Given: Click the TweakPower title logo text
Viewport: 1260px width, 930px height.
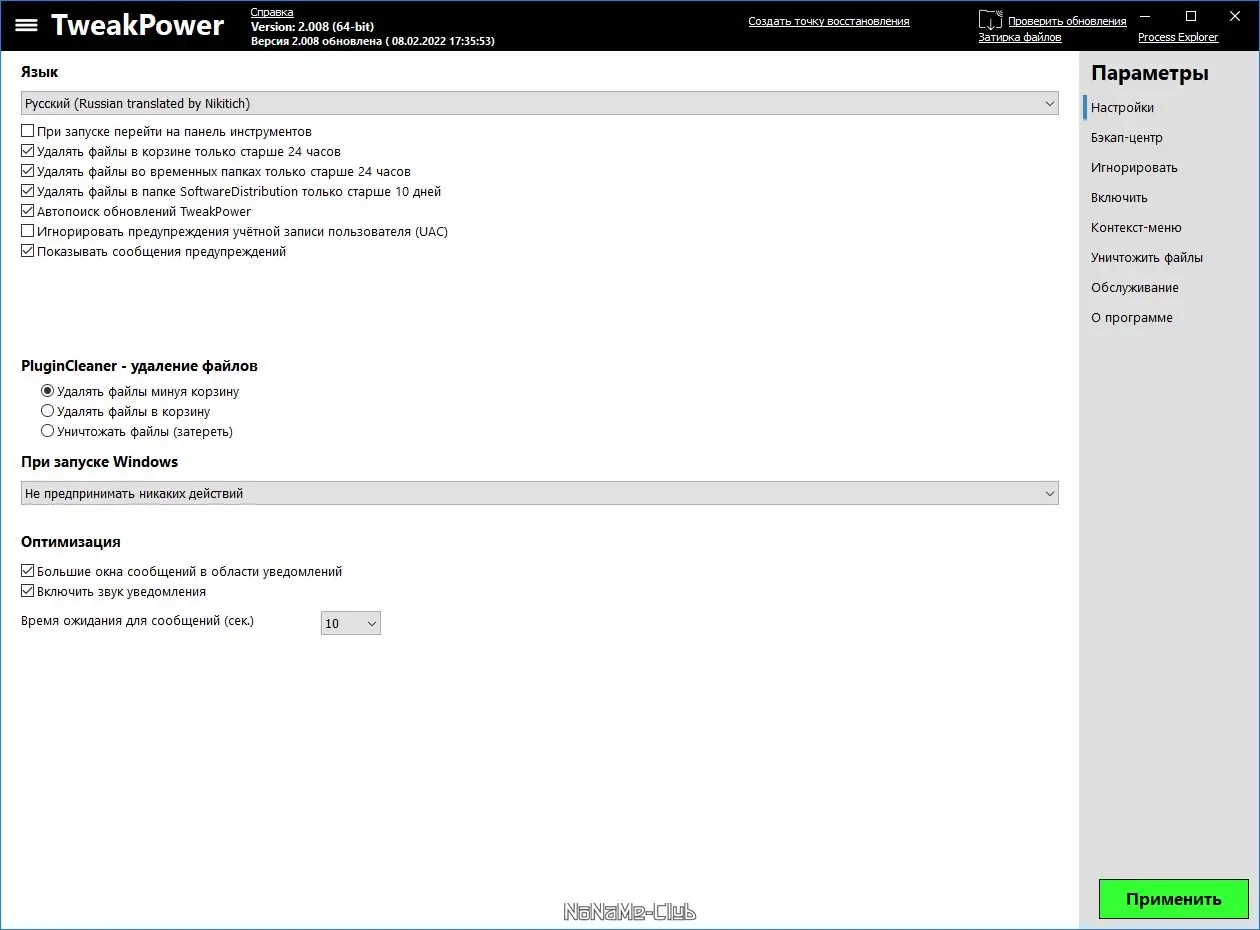Looking at the screenshot, I should pyautogui.click(x=138, y=25).
